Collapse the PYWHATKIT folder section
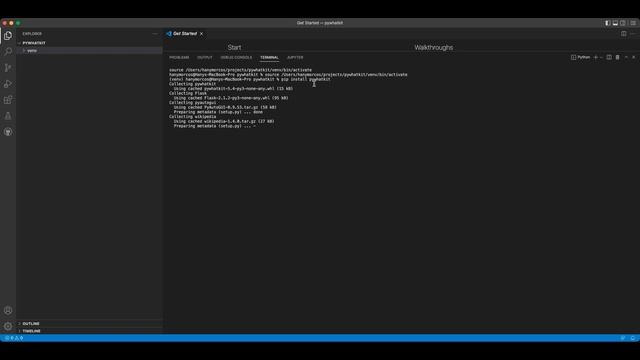 (x=89, y=43)
